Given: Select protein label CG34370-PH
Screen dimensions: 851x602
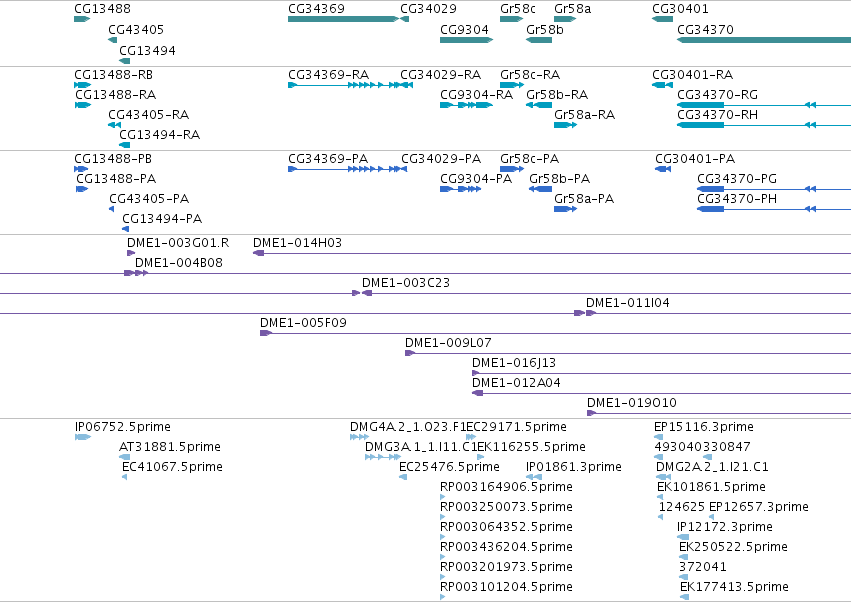Looking at the screenshot, I should (x=737, y=199).
